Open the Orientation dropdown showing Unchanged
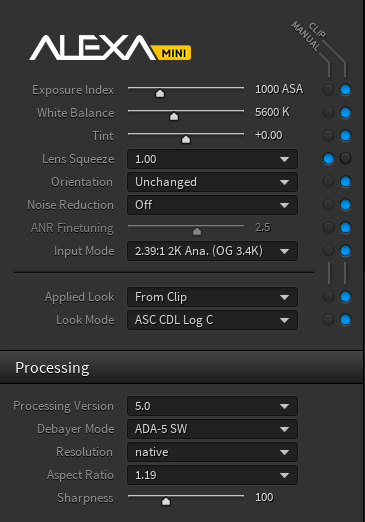 point(212,182)
